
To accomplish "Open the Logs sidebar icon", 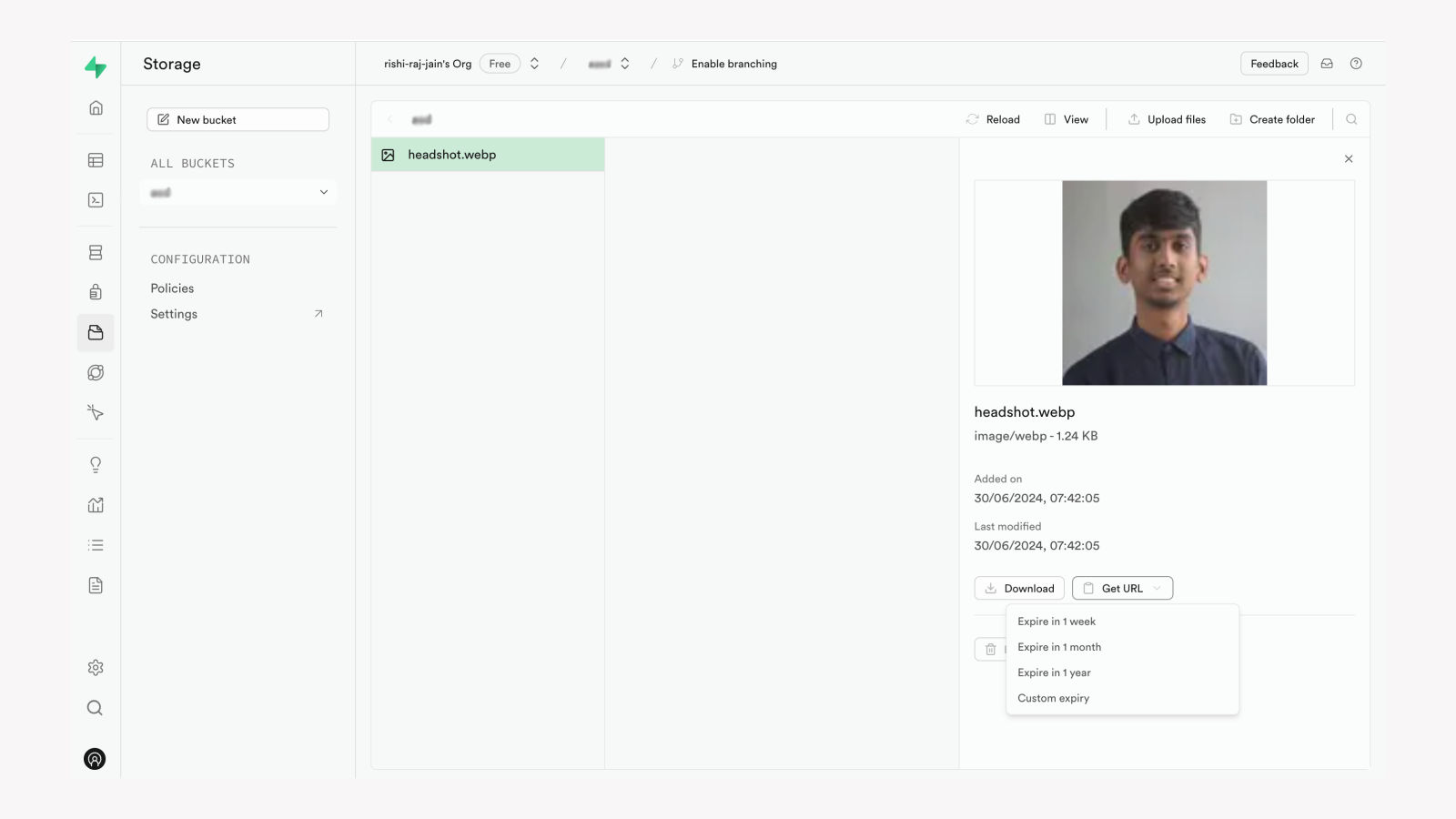I will [95, 544].
